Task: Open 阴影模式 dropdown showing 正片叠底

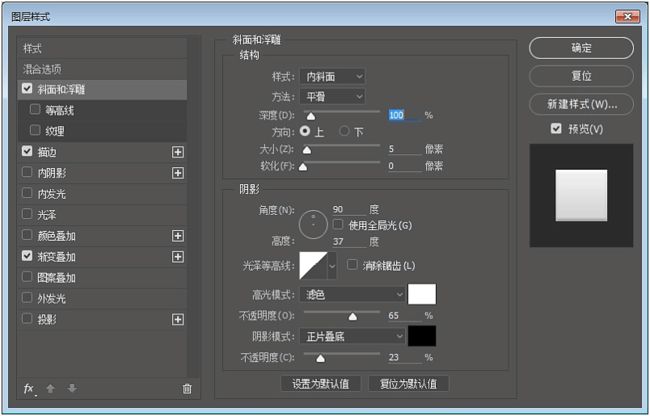Action: [x=352, y=336]
